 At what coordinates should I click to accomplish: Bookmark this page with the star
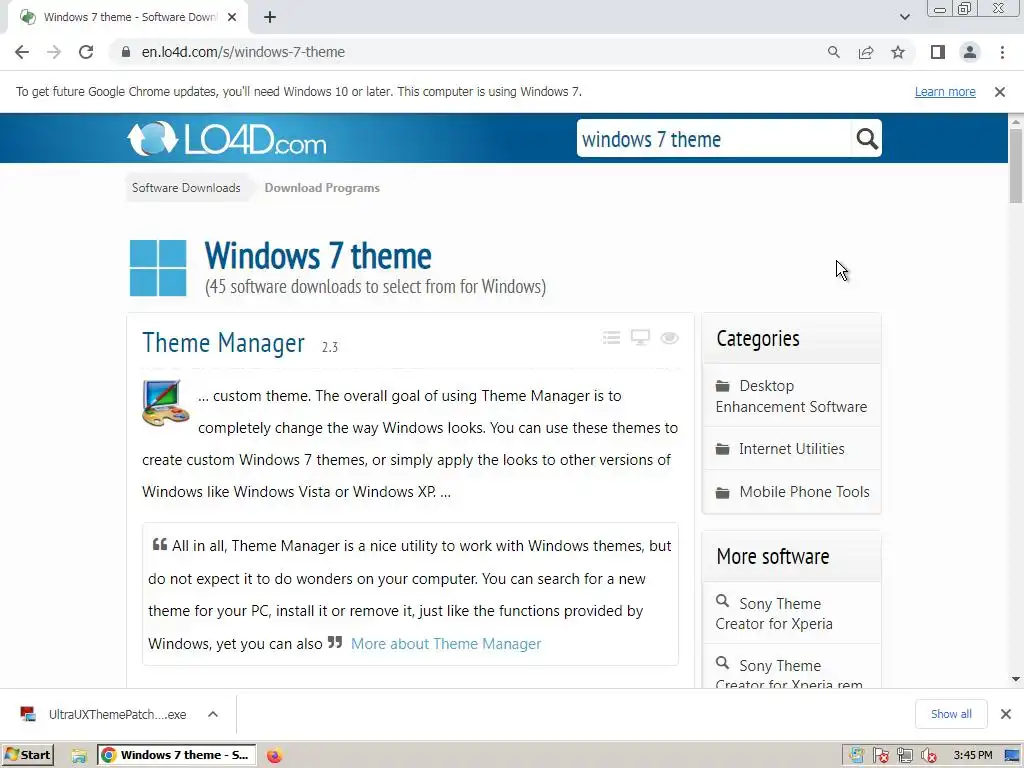tap(898, 52)
